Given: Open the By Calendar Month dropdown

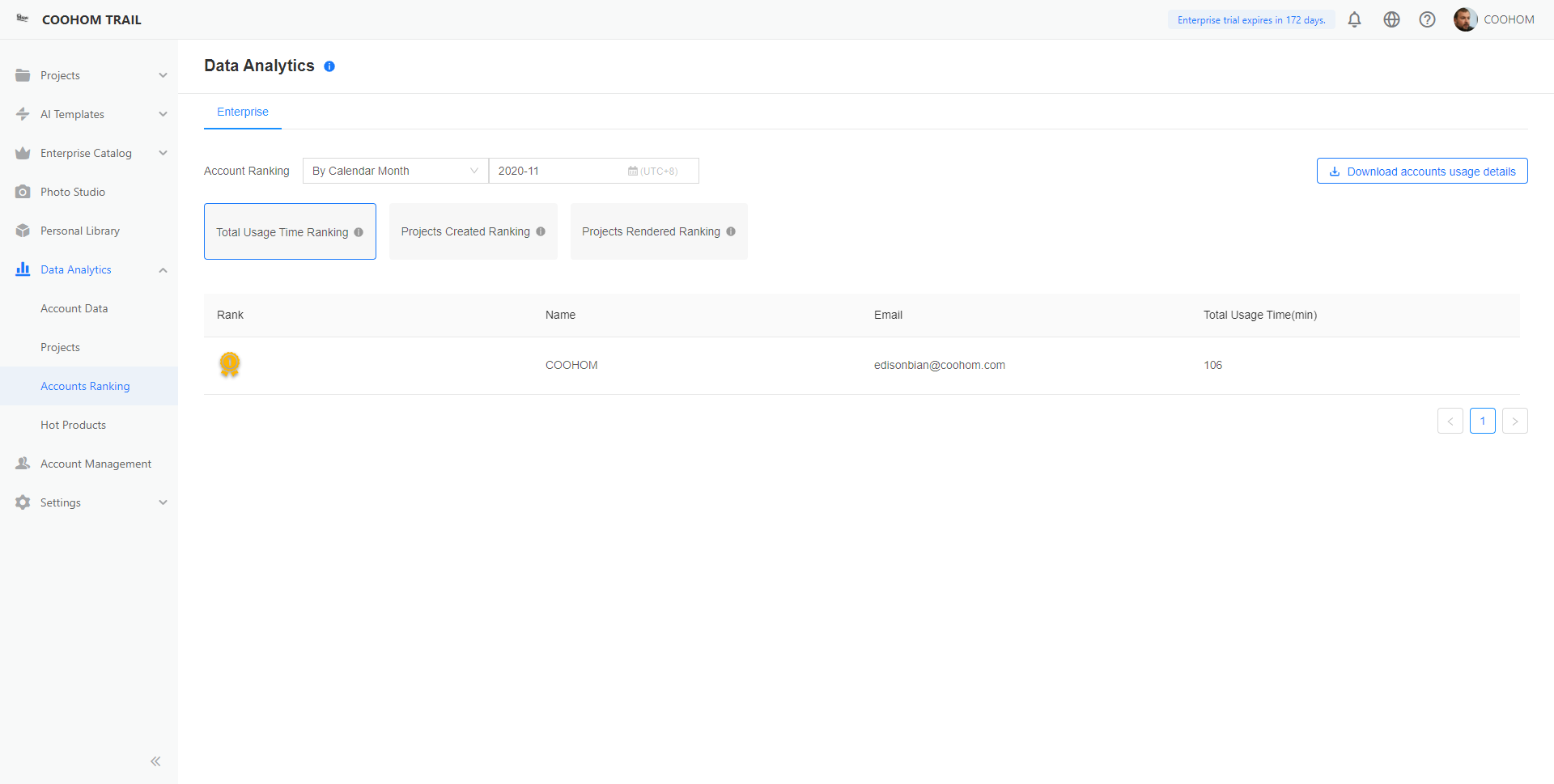Looking at the screenshot, I should pos(395,171).
